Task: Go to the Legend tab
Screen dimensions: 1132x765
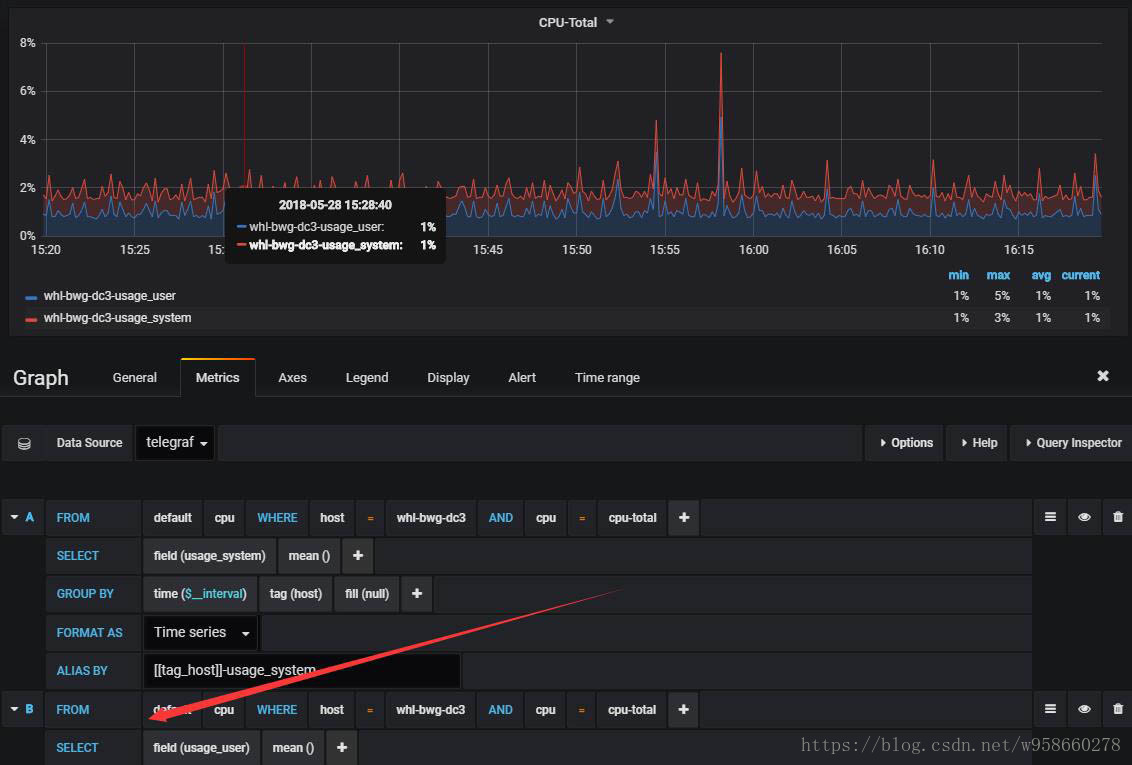Action: (367, 377)
